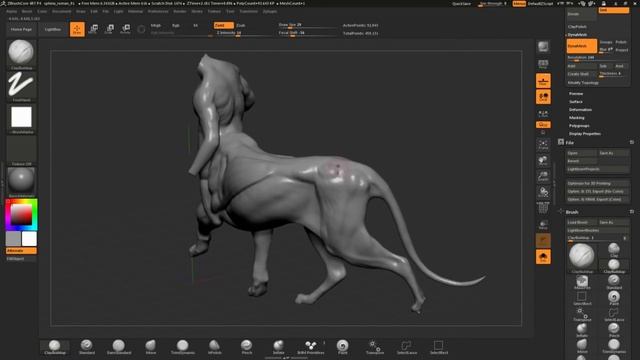
Task: Expand the Surface section
Action: [x=576, y=102]
